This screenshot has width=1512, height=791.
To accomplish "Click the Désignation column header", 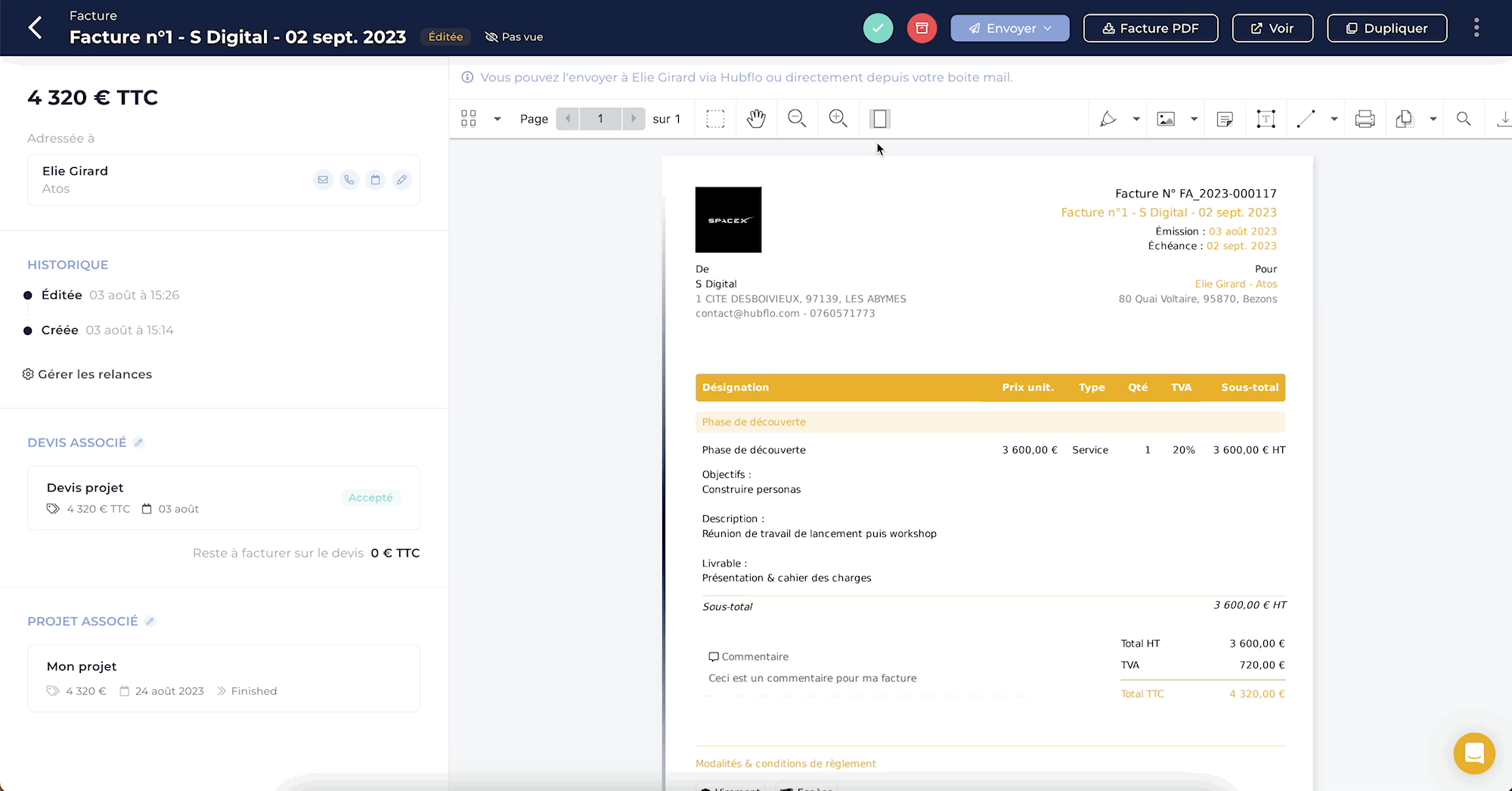I will pyautogui.click(x=736, y=387).
